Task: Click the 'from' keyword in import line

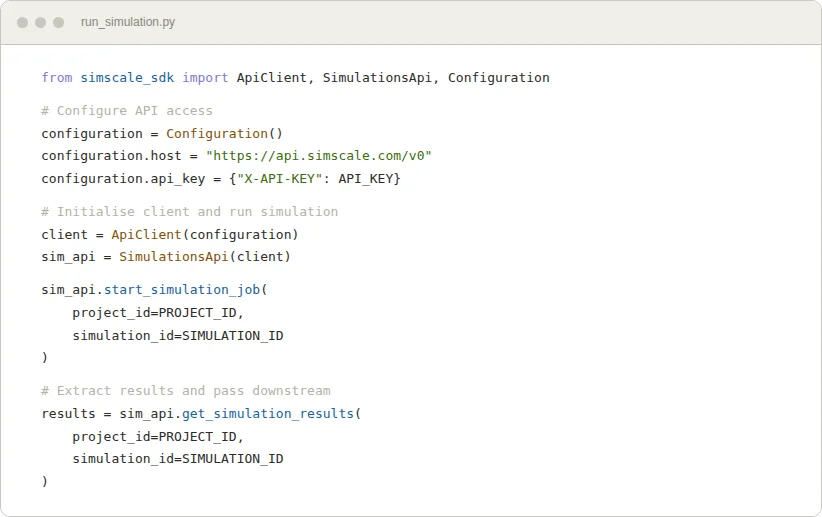Action: click(x=57, y=78)
